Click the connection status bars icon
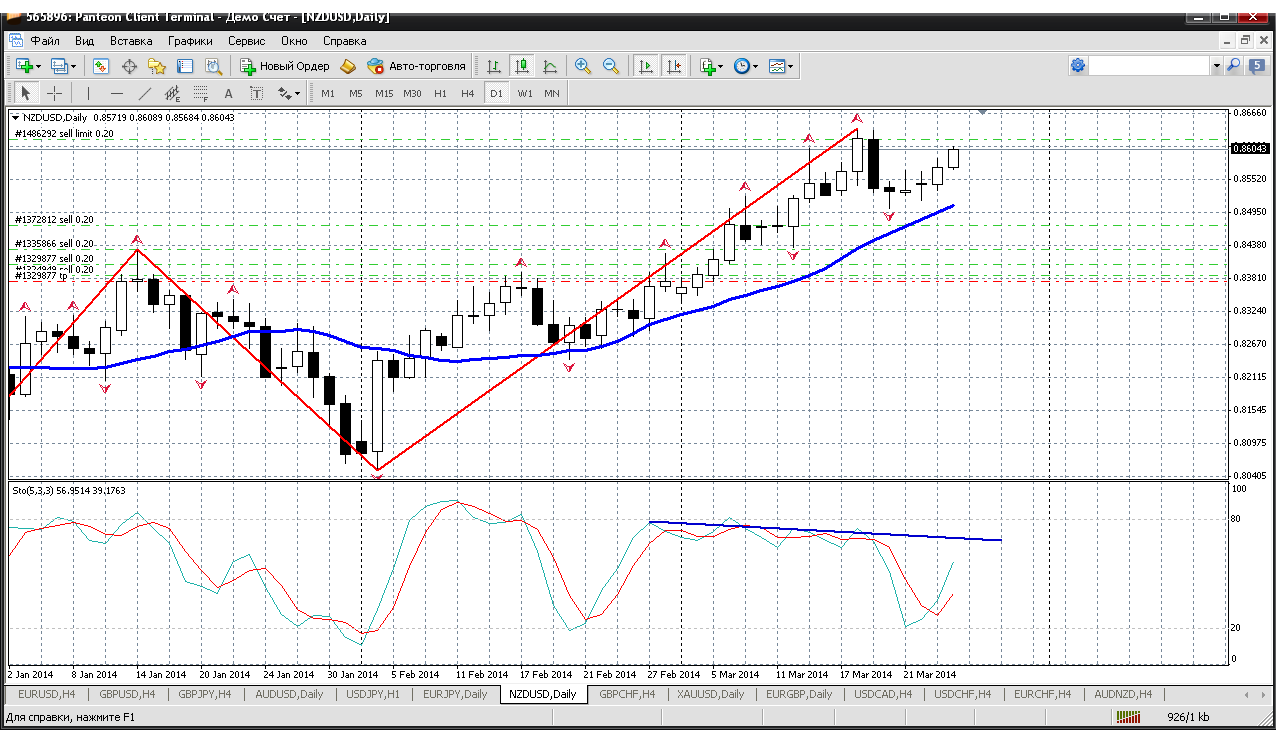 1128,717
